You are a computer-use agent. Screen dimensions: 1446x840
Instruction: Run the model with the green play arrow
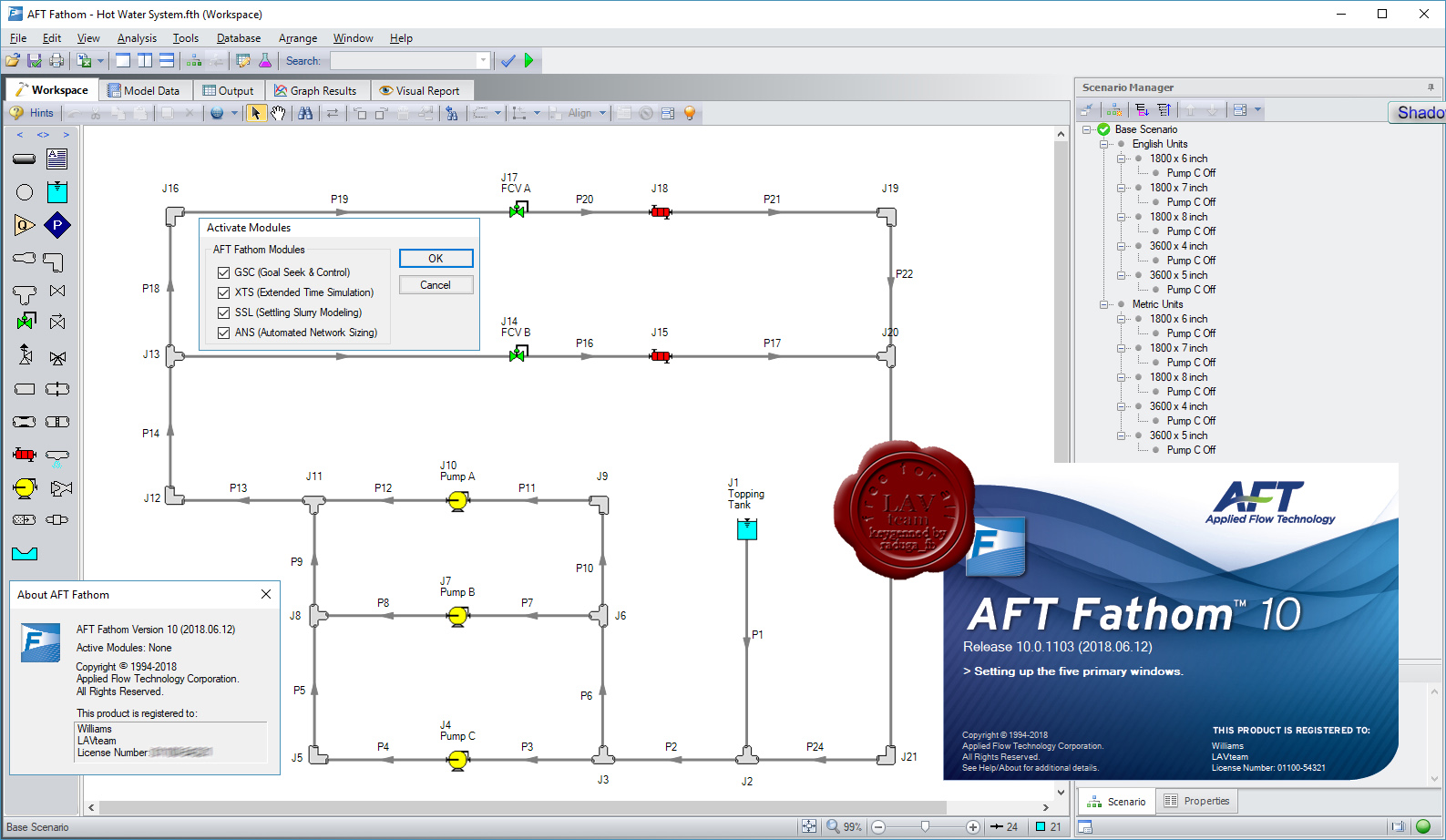pos(529,61)
